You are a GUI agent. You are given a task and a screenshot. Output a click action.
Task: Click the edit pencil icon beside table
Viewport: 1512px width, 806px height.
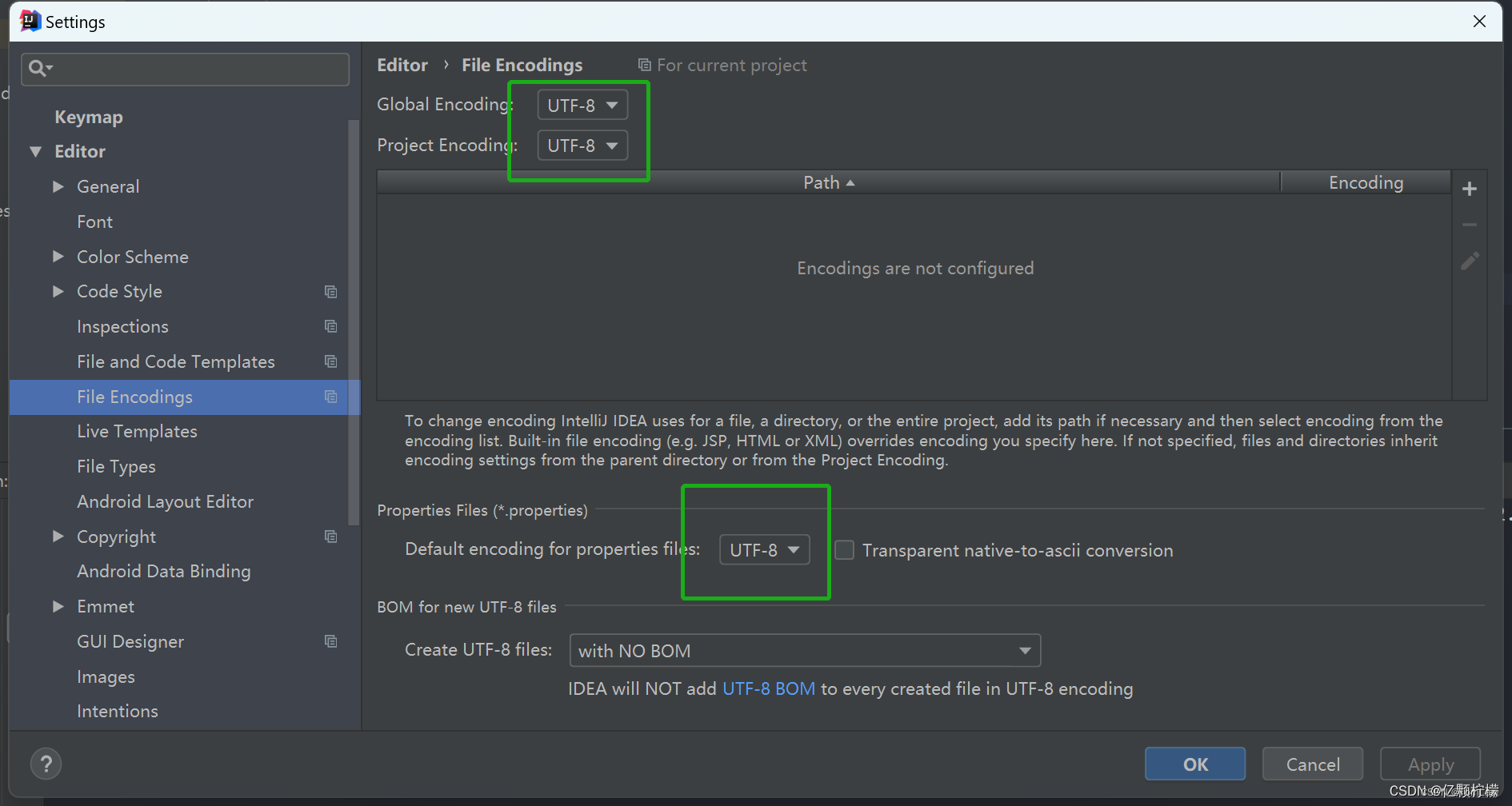(1470, 261)
